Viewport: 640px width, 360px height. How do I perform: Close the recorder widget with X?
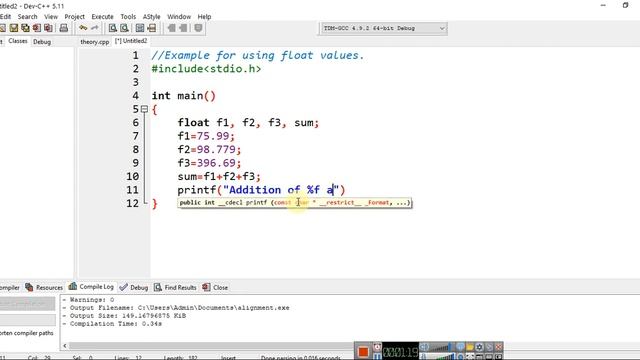pos(499,347)
